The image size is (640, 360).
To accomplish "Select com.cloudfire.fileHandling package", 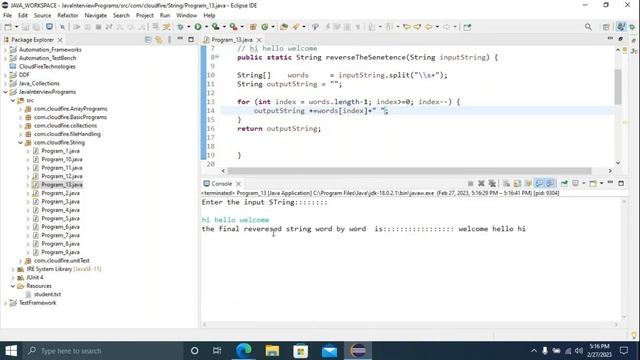I will (x=67, y=134).
